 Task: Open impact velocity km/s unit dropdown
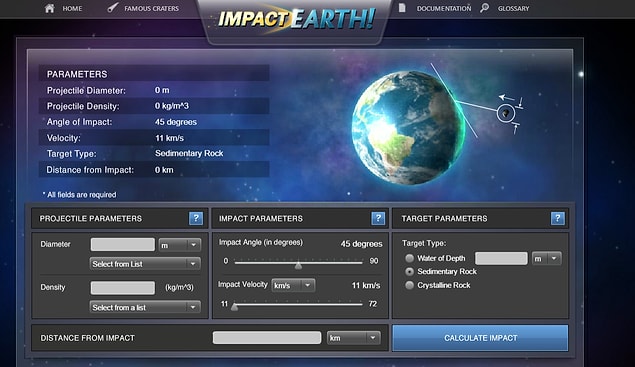coord(293,285)
